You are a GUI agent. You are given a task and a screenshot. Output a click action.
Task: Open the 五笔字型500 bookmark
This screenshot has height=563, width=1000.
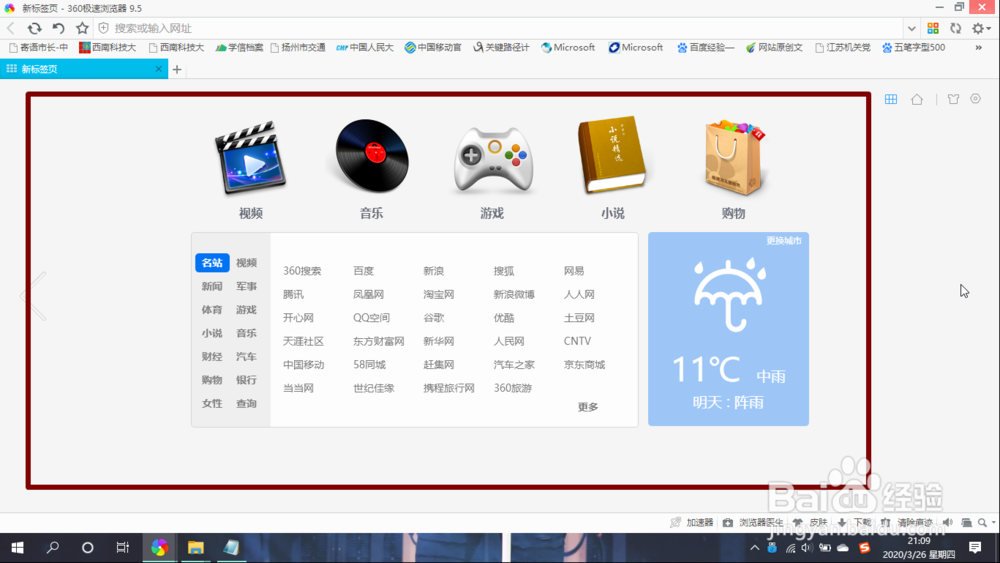[x=913, y=47]
